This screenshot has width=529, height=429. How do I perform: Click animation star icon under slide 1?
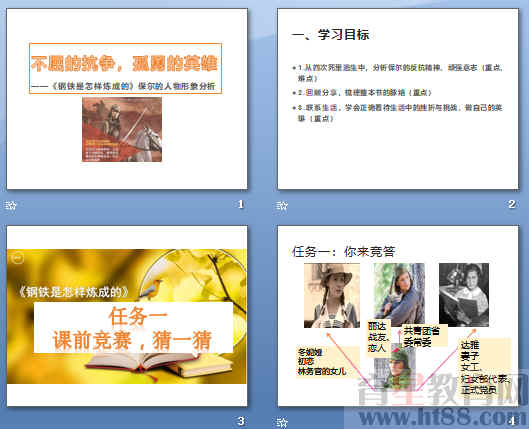11,205
